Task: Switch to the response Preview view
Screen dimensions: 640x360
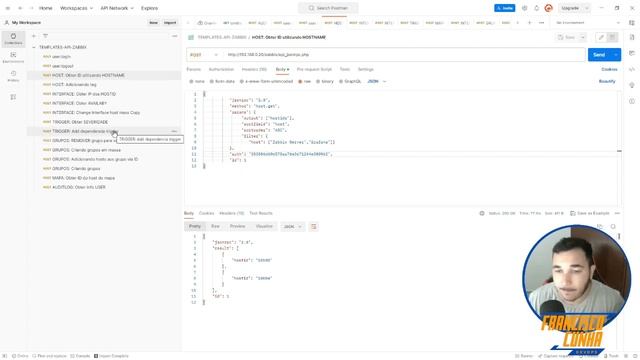Action: (x=238, y=226)
